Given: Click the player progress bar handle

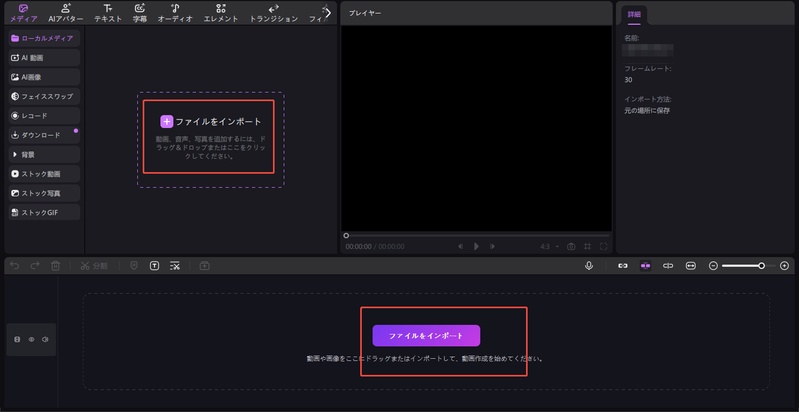Looking at the screenshot, I should 346,235.
